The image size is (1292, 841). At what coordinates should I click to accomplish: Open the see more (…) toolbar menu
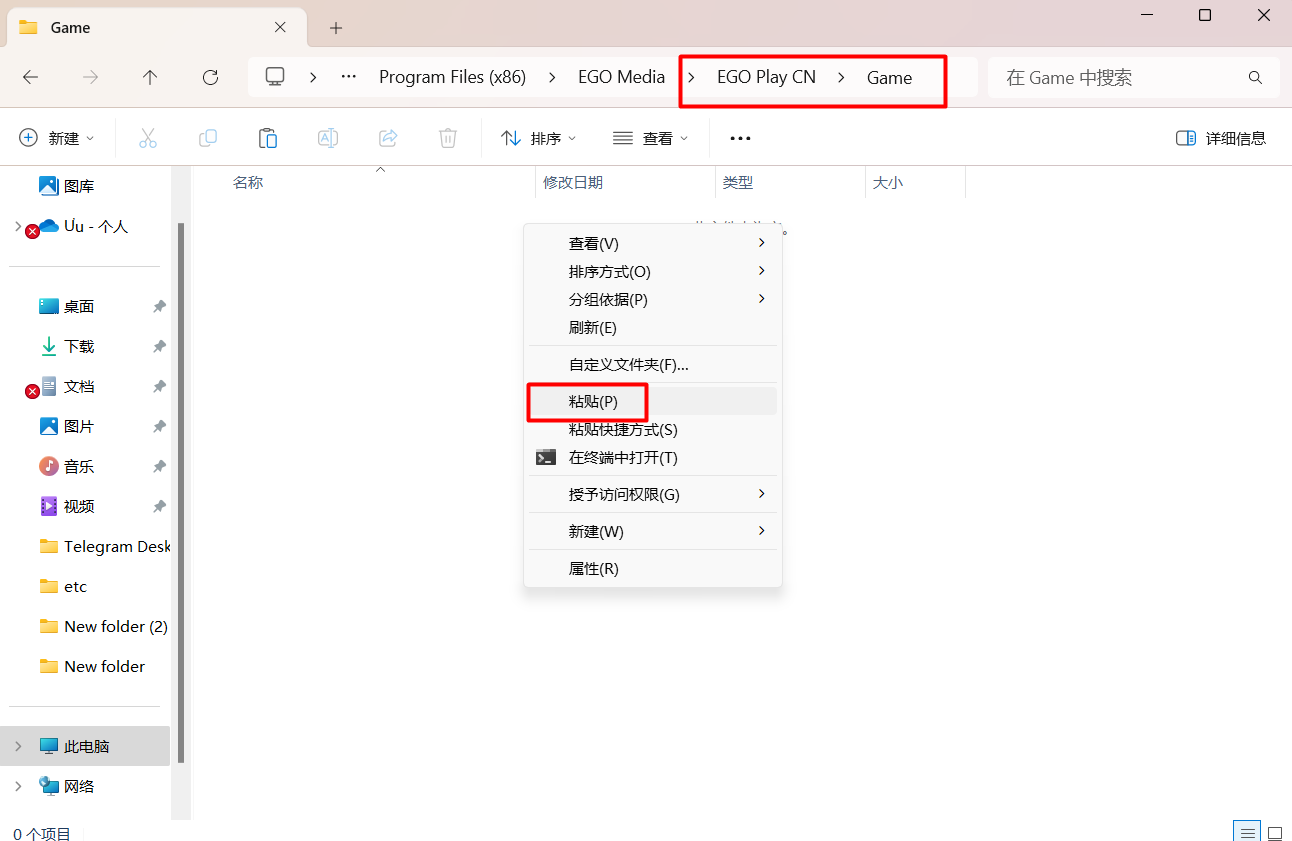pyautogui.click(x=740, y=138)
